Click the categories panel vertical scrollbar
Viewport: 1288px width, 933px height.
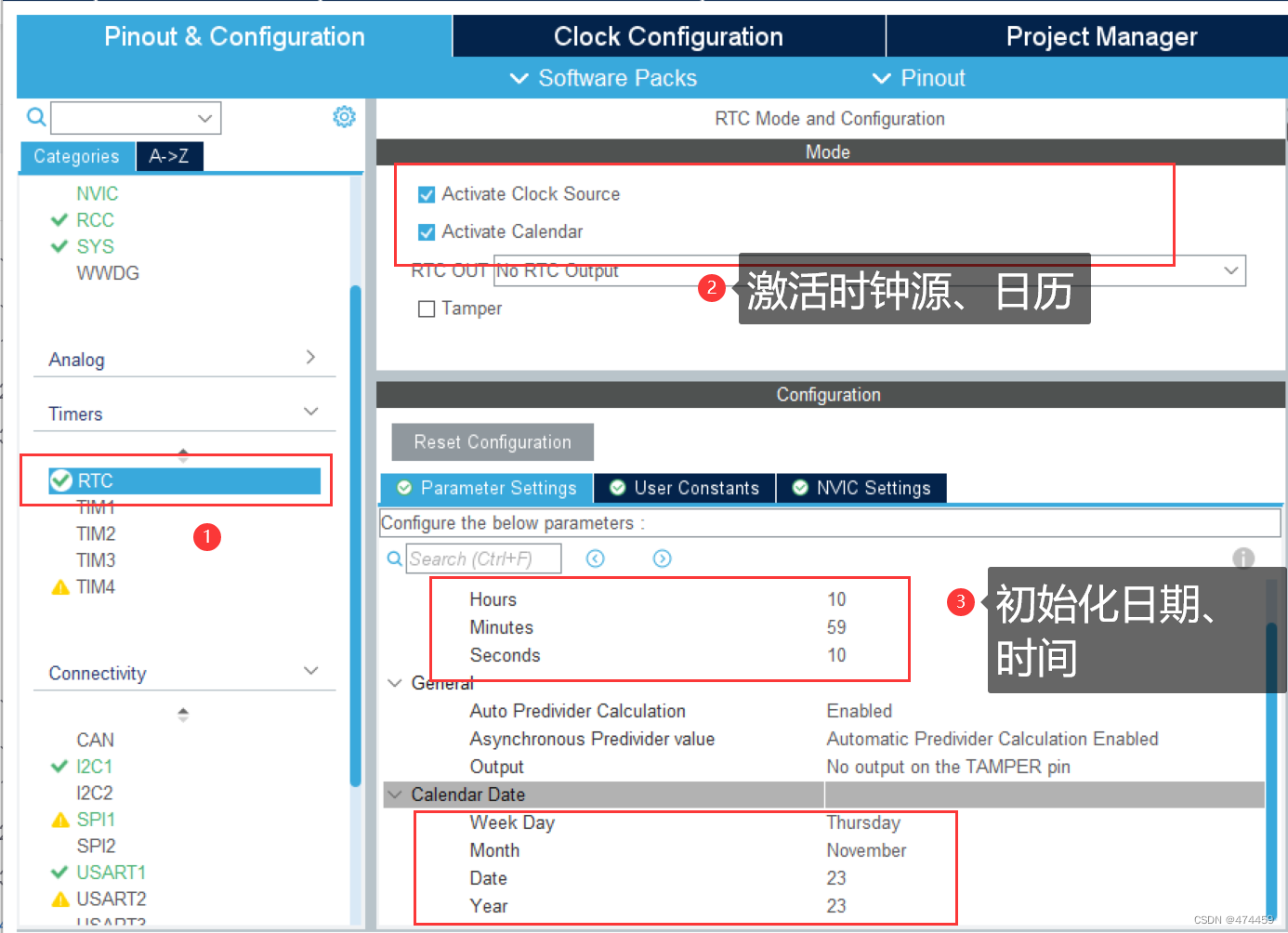pyautogui.click(x=355, y=536)
